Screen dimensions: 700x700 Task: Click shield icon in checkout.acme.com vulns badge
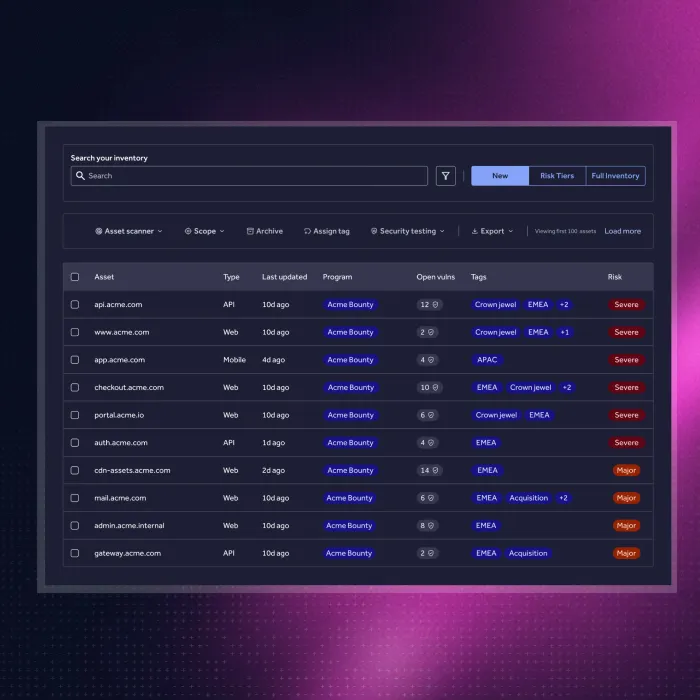(435, 388)
